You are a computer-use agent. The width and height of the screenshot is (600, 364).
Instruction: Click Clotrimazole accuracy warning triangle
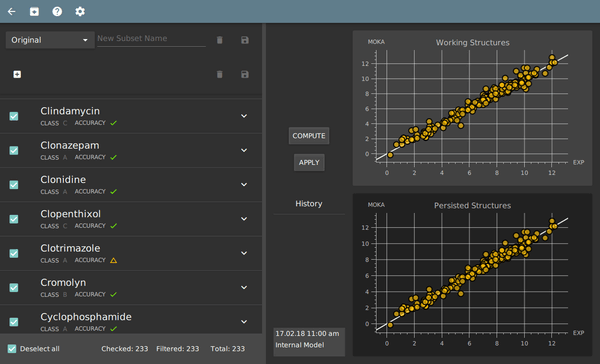tap(114, 260)
